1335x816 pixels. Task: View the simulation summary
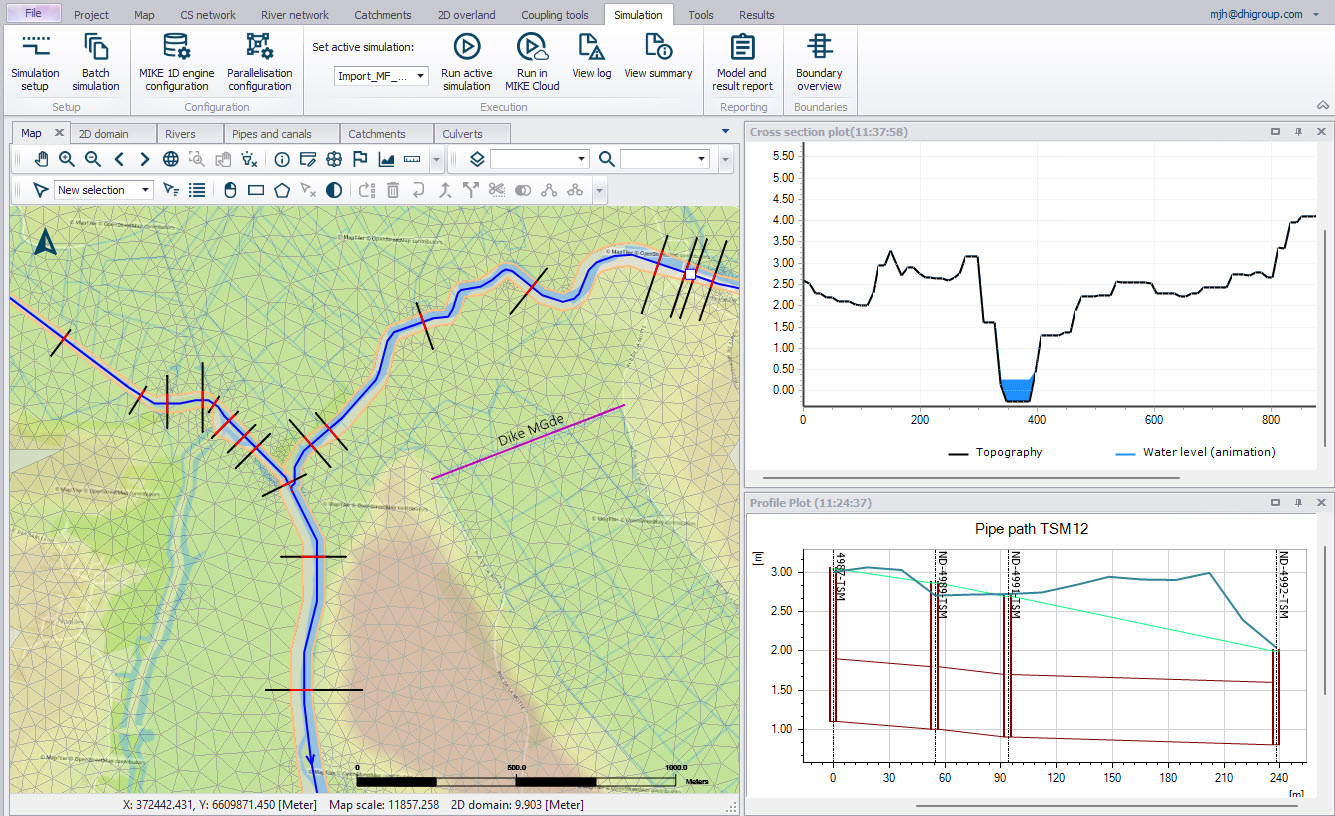click(657, 60)
